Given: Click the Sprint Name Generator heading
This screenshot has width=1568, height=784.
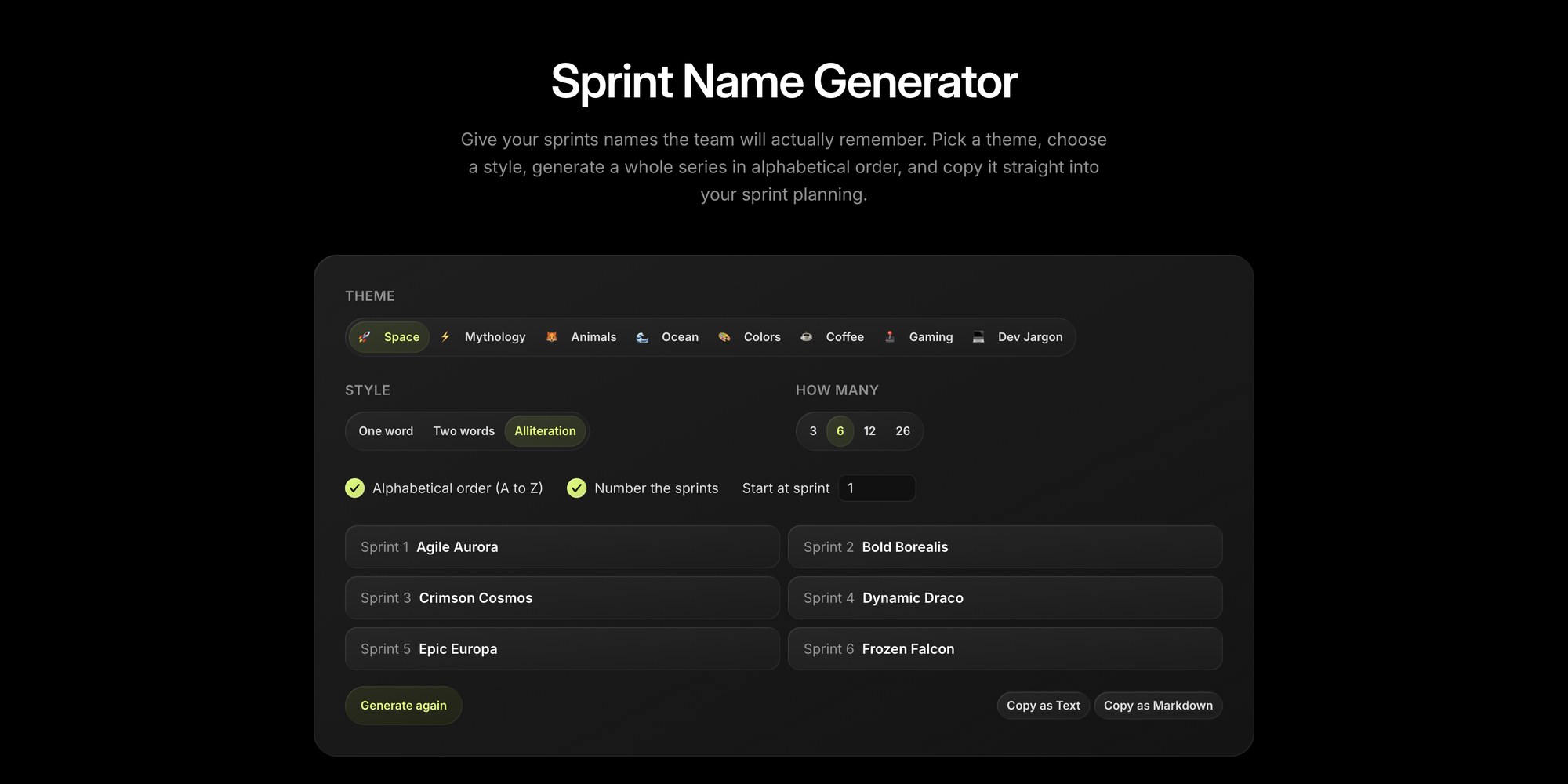Looking at the screenshot, I should point(784,82).
